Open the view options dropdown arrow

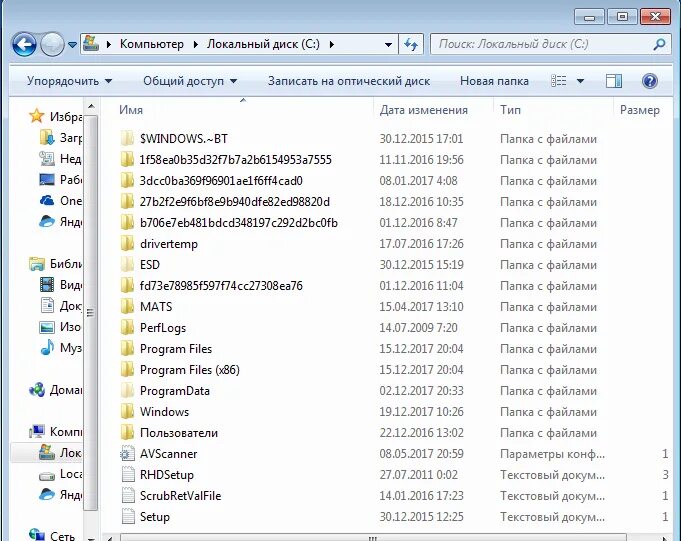[580, 81]
